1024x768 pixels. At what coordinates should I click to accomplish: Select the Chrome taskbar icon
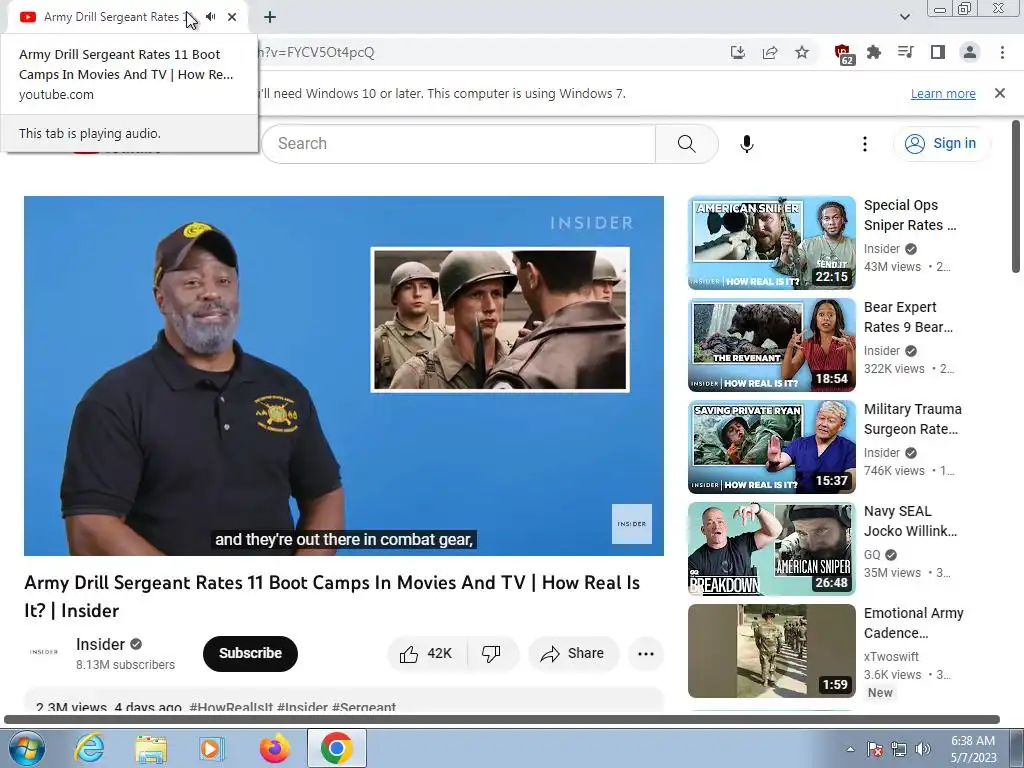[x=336, y=748]
